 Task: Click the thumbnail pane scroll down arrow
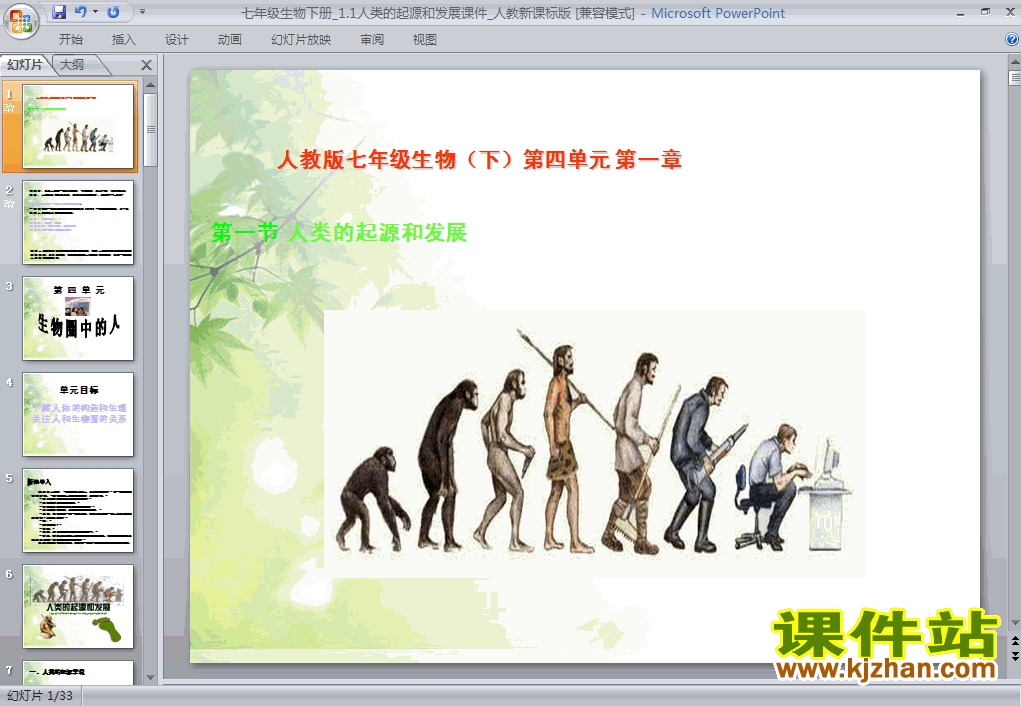pyautogui.click(x=150, y=678)
